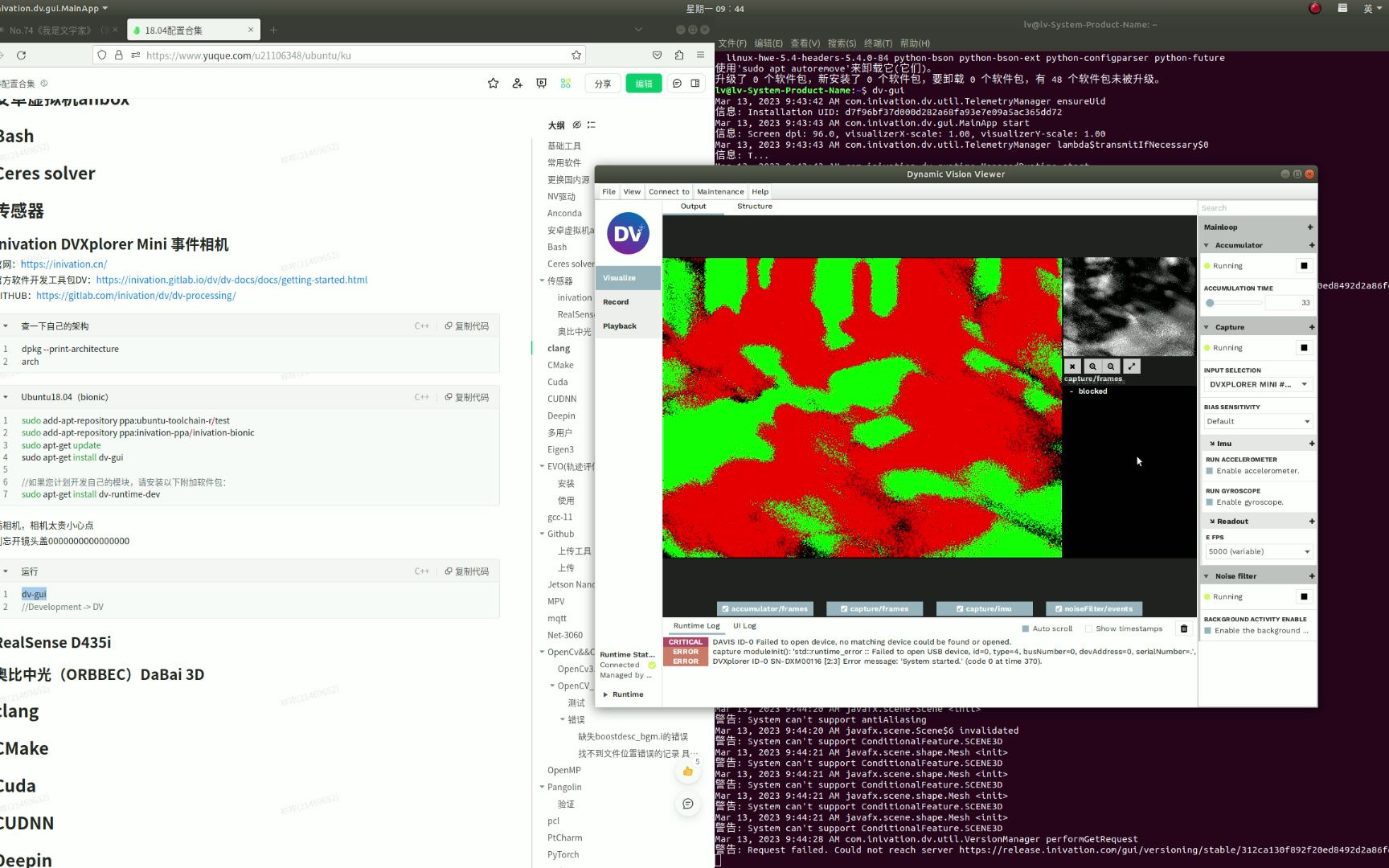This screenshot has height=868, width=1389.
Task: Adjust Accumulation Time slider handle
Action: 1210,303
